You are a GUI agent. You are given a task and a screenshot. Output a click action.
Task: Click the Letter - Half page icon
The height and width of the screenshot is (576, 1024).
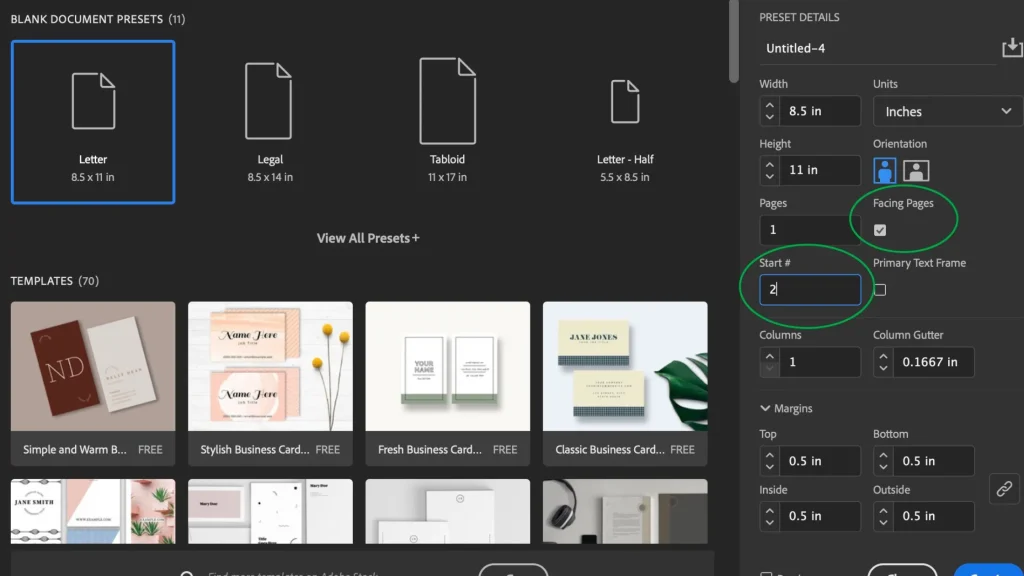pyautogui.click(x=625, y=101)
